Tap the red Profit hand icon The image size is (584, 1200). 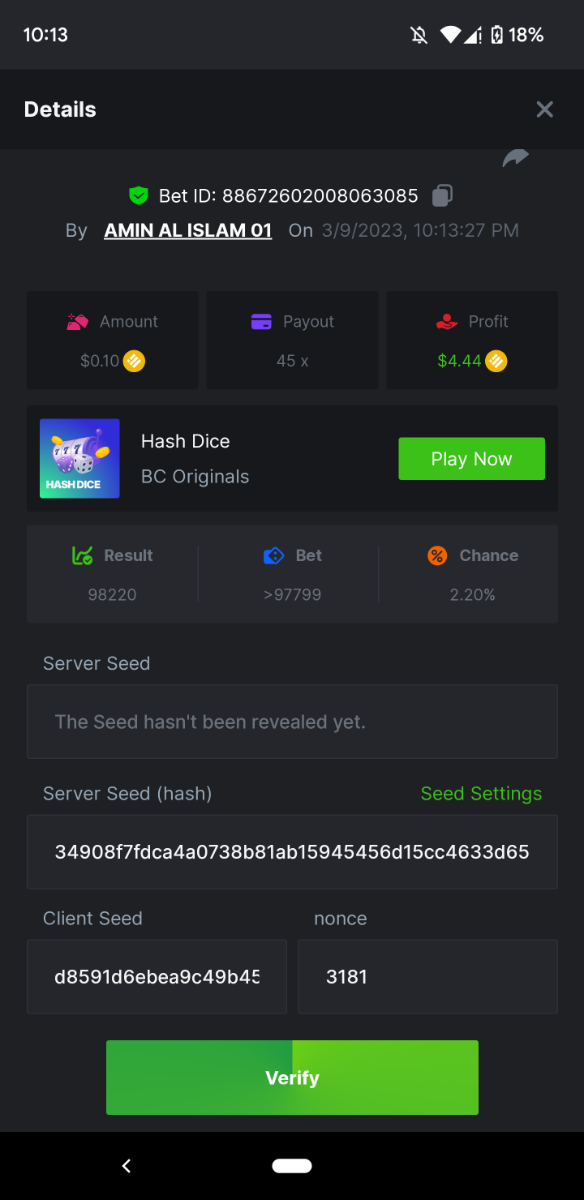pyautogui.click(x=447, y=322)
